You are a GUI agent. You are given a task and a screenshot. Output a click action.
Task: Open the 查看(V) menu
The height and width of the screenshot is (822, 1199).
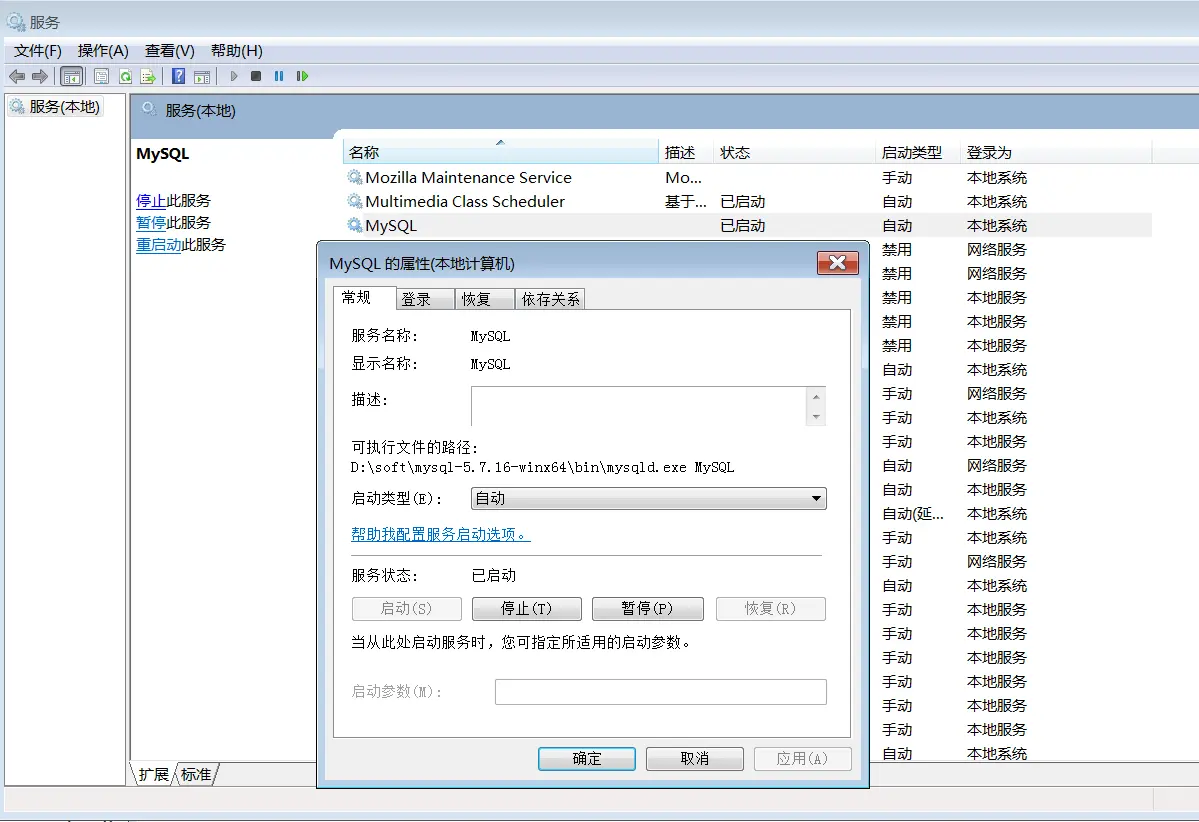click(169, 50)
